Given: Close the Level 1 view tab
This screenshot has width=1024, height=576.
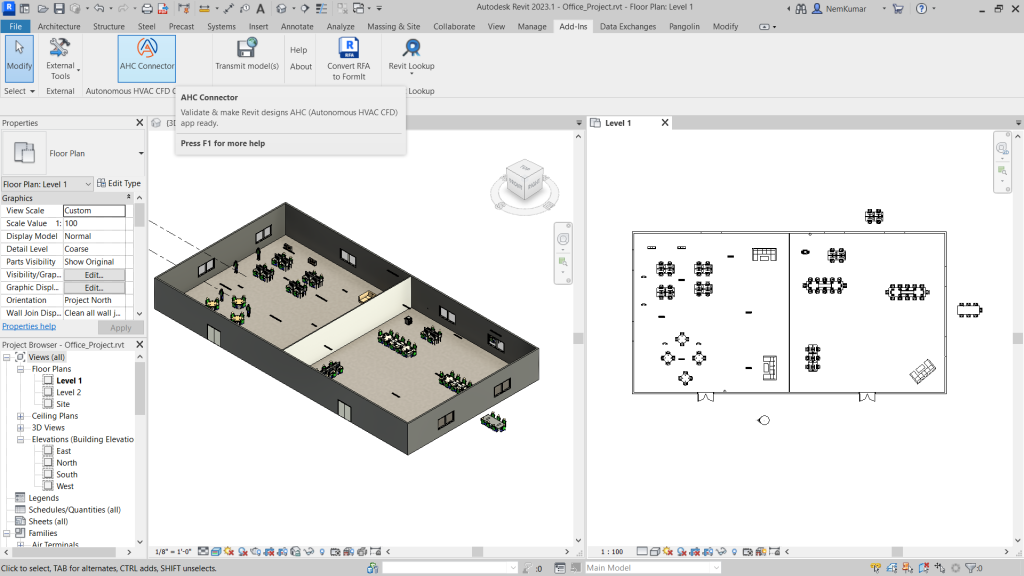Looking at the screenshot, I should click(x=665, y=123).
